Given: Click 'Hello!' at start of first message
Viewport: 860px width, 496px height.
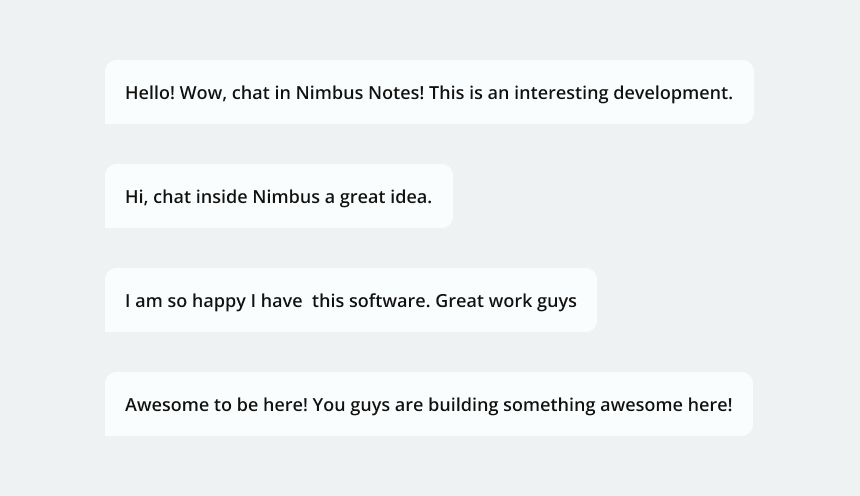Looking at the screenshot, I should pos(150,92).
